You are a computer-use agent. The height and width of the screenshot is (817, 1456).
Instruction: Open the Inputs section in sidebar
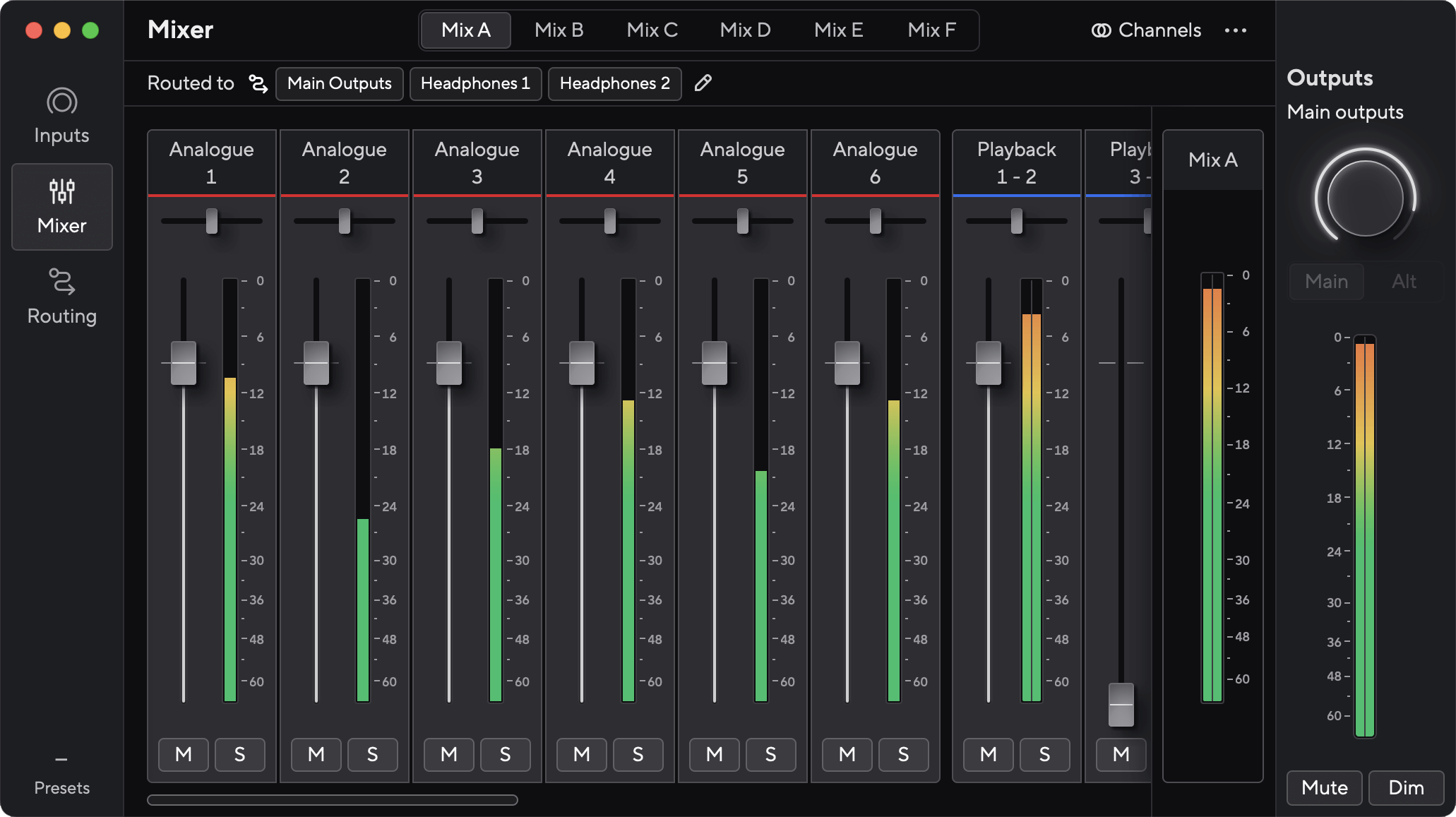click(61, 116)
